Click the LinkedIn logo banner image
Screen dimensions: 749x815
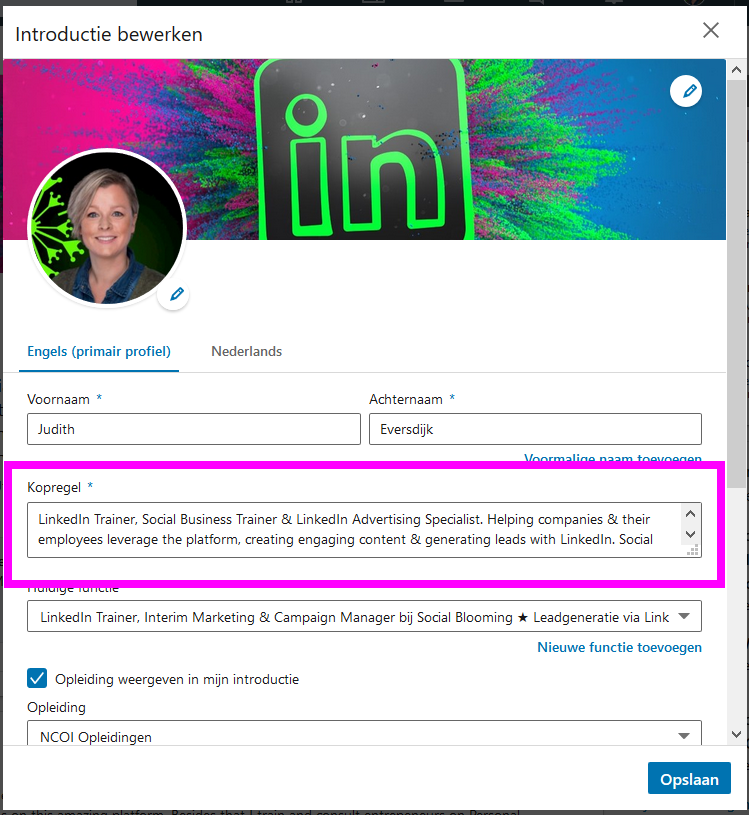point(364,149)
